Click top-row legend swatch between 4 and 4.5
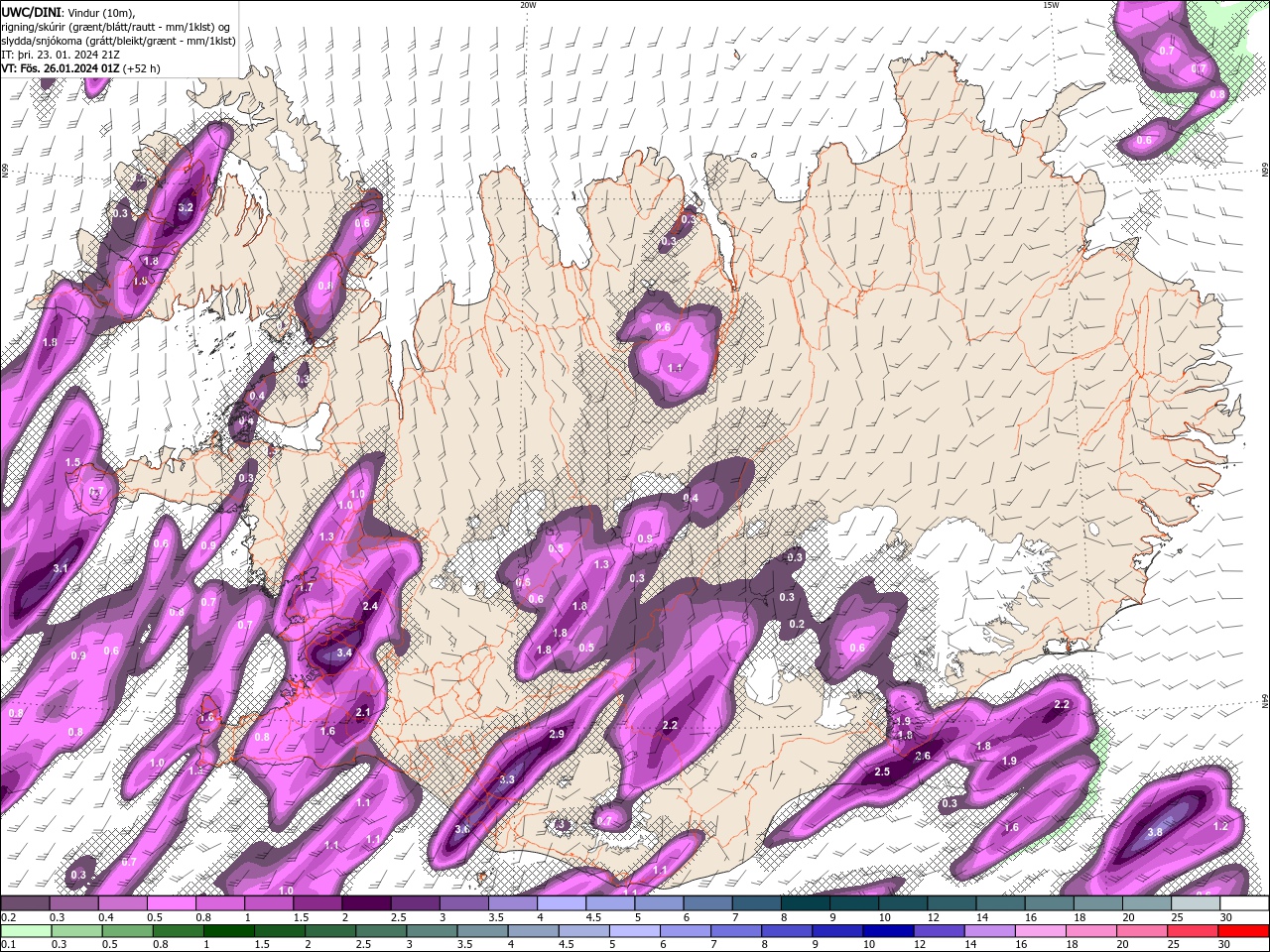Screen dimensions: 1270x952 tap(562, 903)
